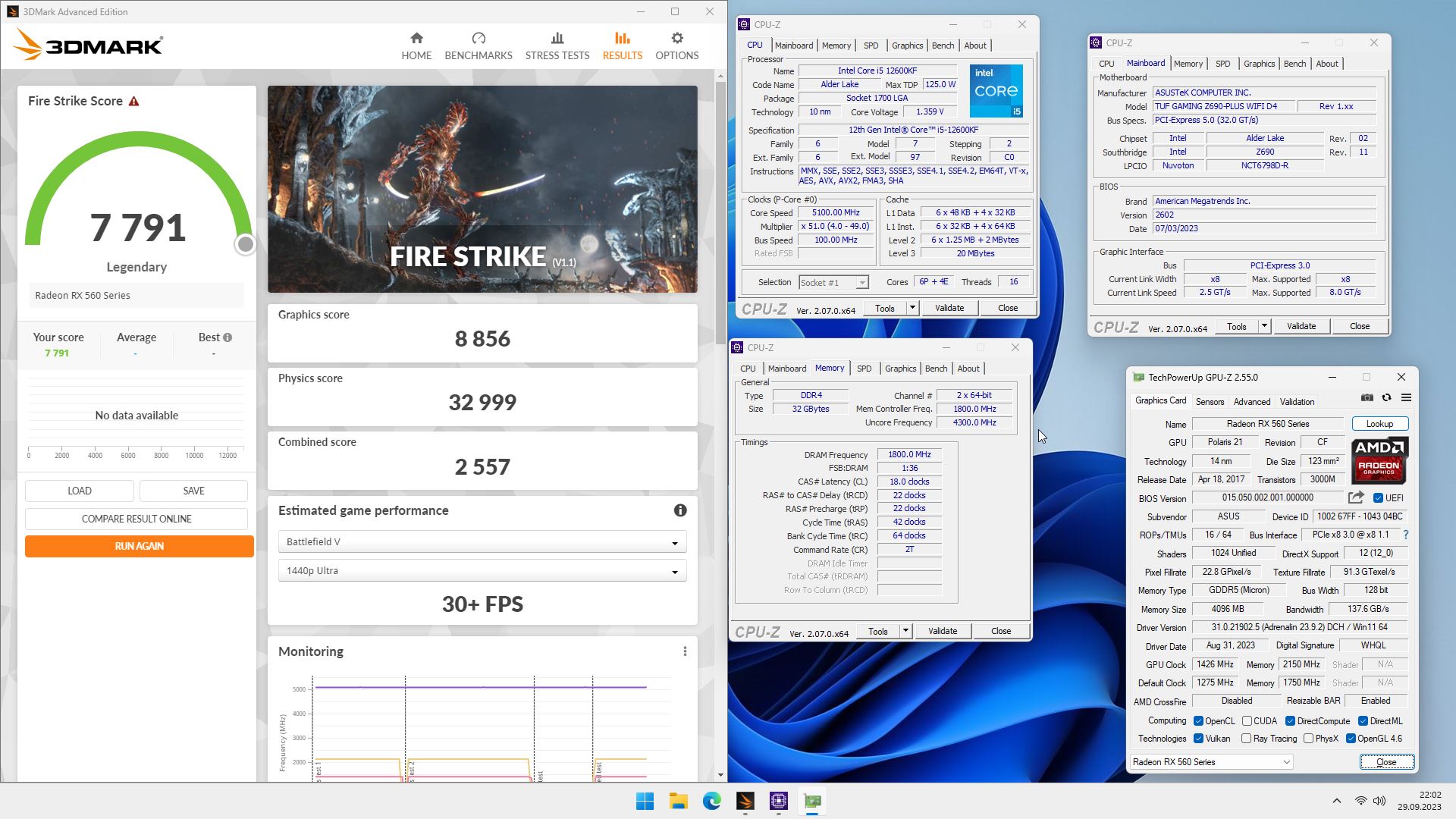Open Tools arrow in CPU-Z Mainboard window
This screenshot has width=1456, height=819.
click(x=1264, y=326)
